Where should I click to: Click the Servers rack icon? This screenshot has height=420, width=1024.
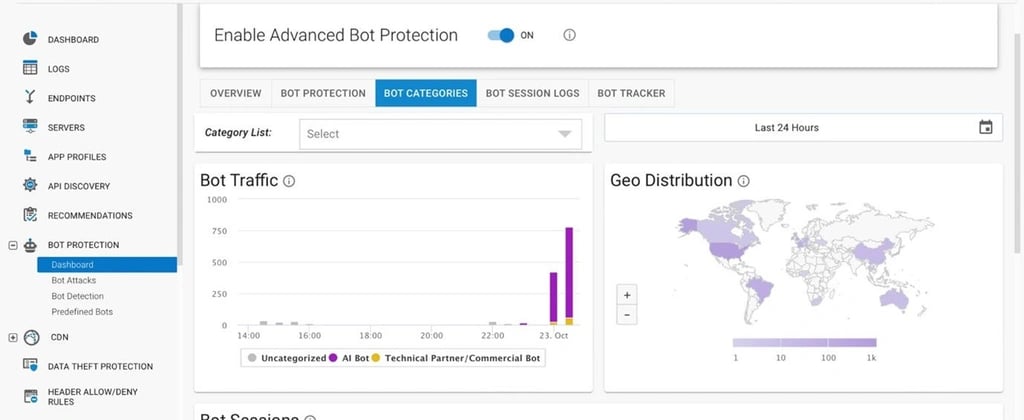click(x=30, y=127)
